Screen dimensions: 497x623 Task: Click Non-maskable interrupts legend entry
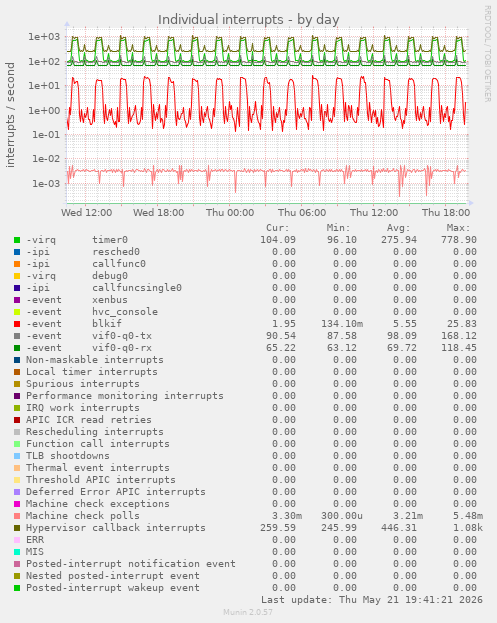[95, 360]
